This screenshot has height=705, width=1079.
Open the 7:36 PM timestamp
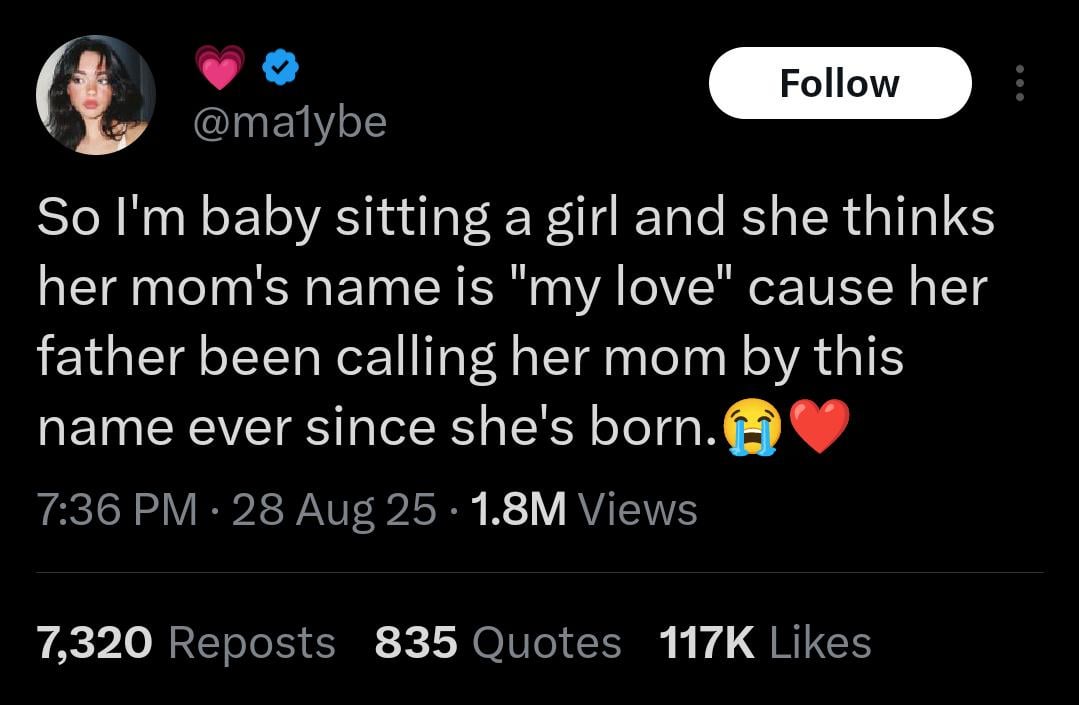pyautogui.click(x=117, y=510)
